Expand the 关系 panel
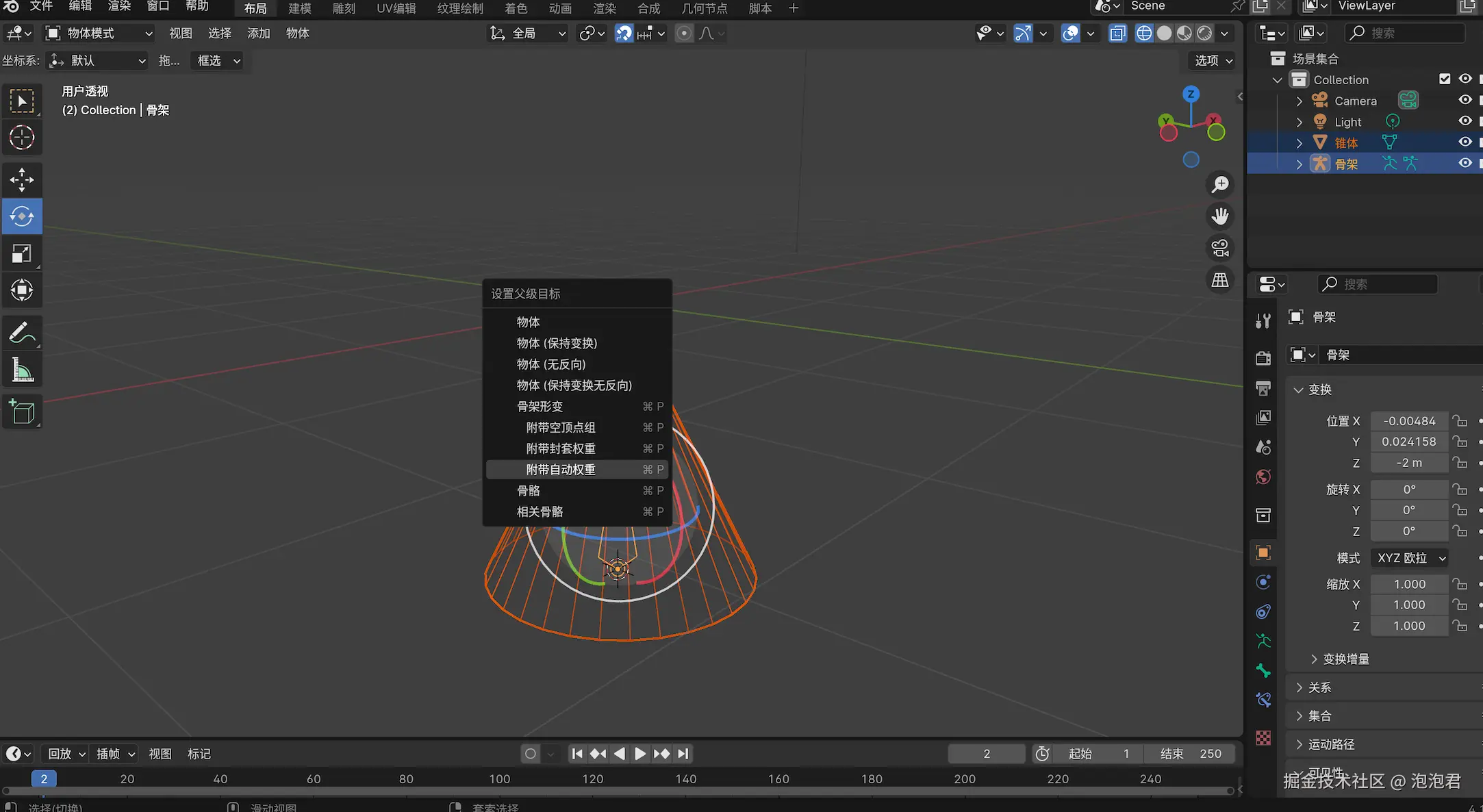This screenshot has width=1483, height=812. tap(1319, 687)
